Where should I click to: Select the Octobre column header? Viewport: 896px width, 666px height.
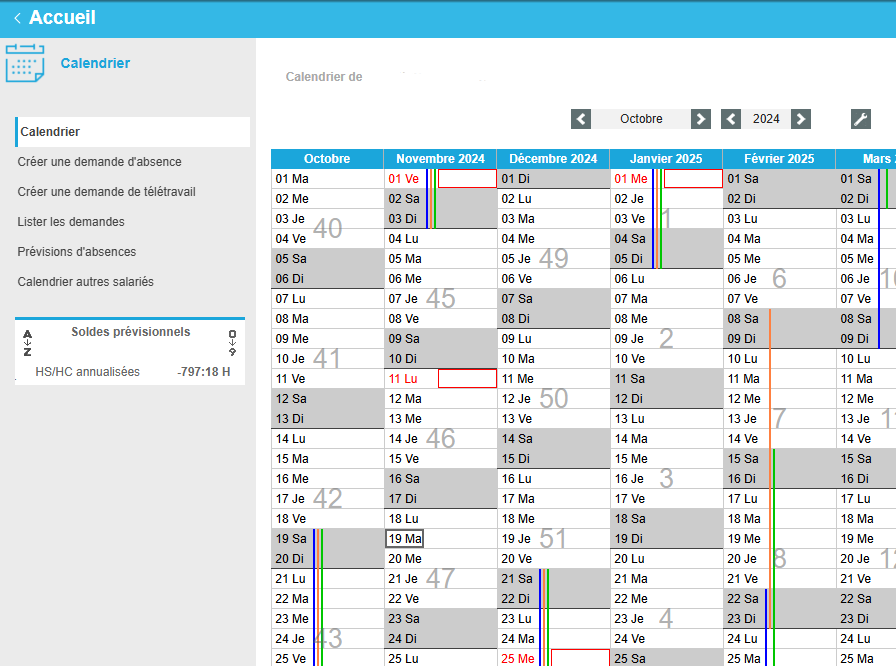[327, 159]
